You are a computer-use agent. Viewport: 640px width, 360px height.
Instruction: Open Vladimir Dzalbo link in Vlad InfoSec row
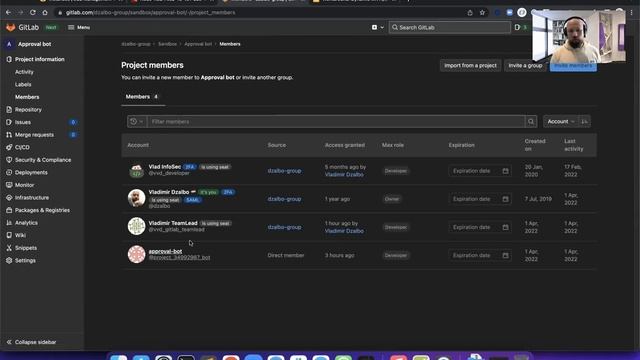(344, 174)
